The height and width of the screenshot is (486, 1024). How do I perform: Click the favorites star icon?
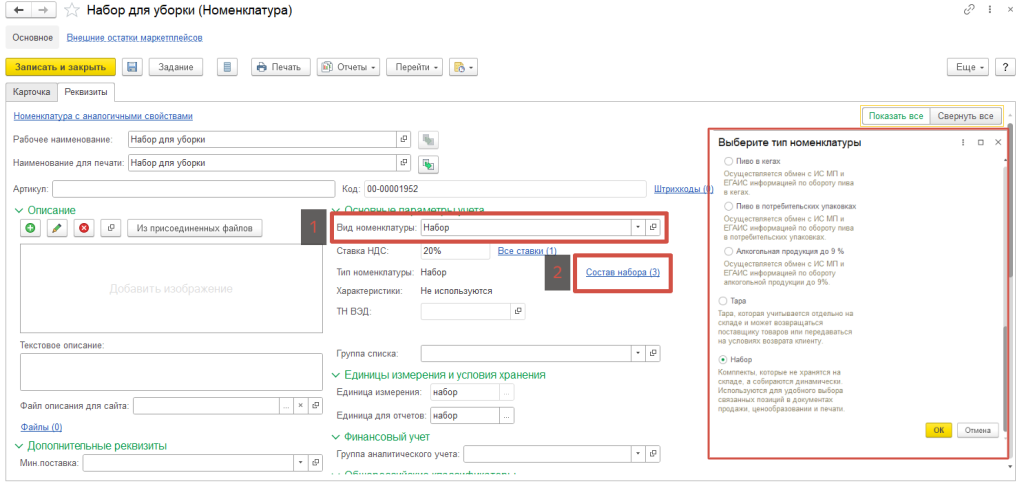coord(72,11)
